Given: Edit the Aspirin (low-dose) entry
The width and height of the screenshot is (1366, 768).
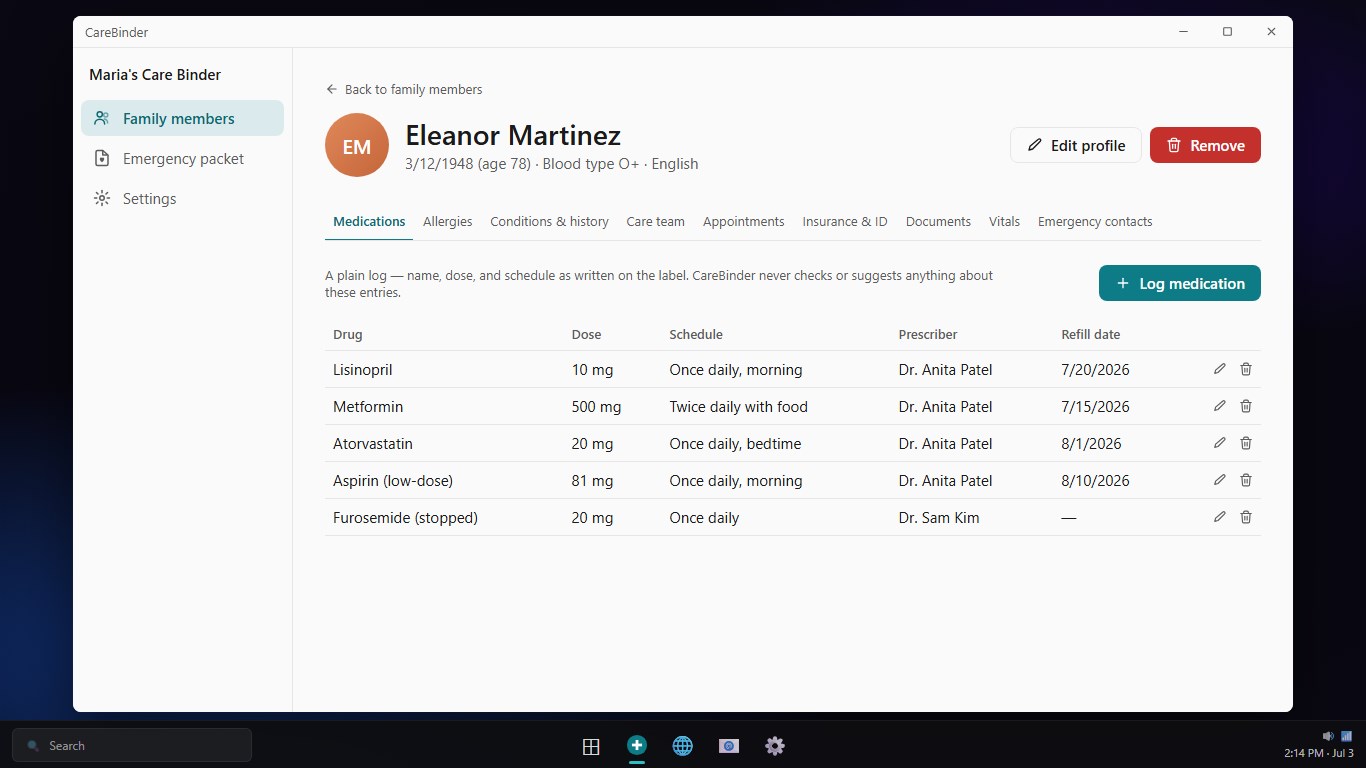Looking at the screenshot, I should click(1219, 480).
